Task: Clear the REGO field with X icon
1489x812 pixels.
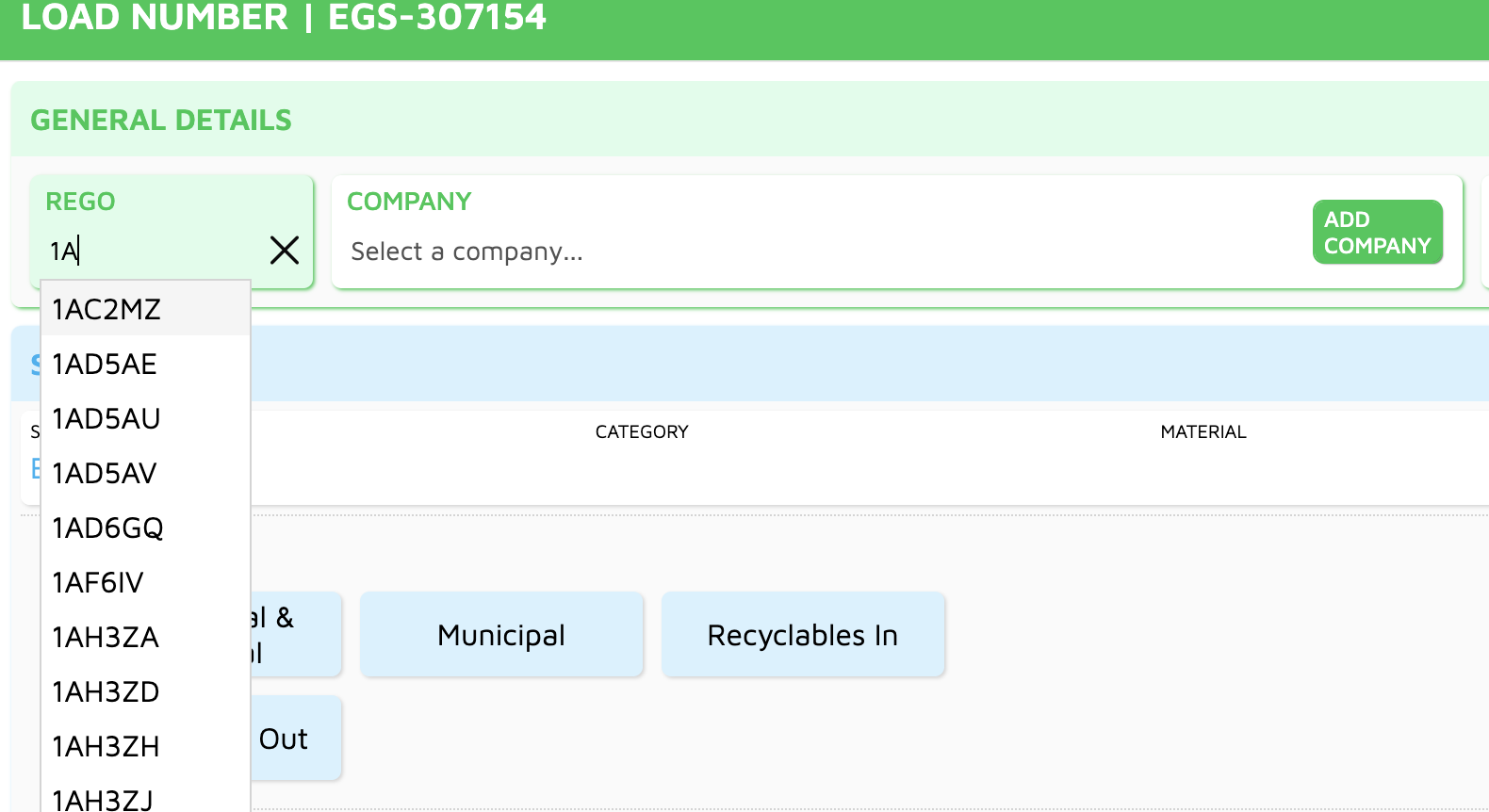Action: [x=285, y=251]
